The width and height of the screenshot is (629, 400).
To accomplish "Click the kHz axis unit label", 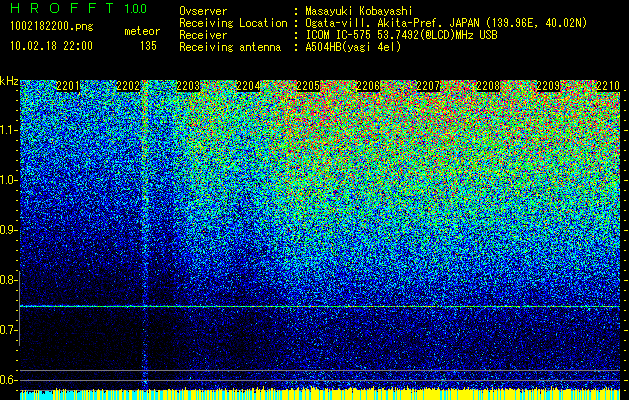I will click(9, 81).
